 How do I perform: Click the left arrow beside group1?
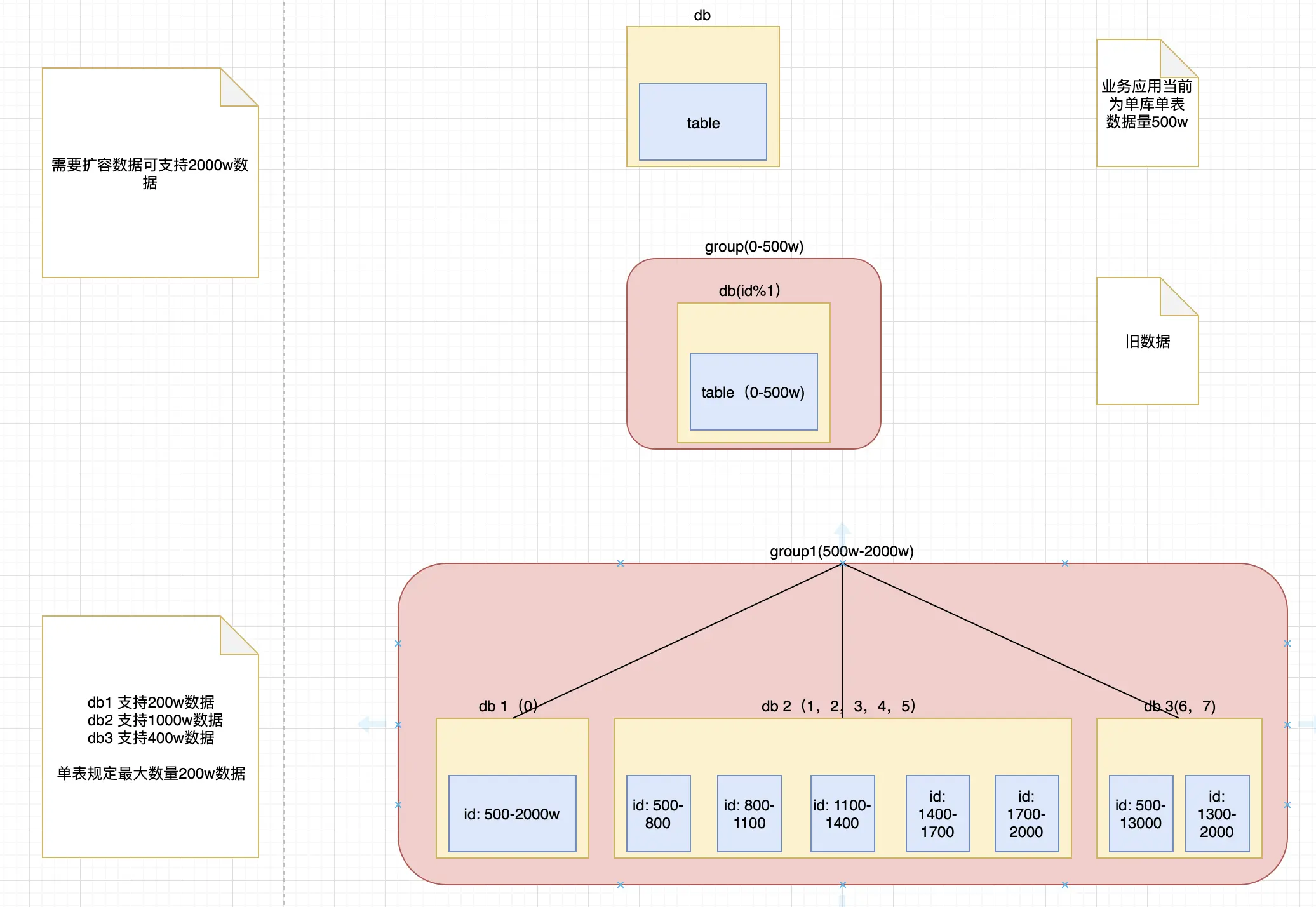372,724
